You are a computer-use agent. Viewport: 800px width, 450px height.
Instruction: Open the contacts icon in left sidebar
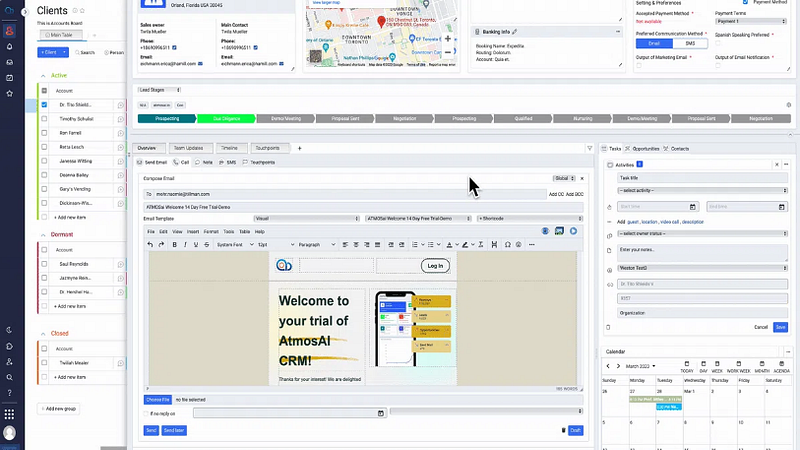(x=9, y=31)
